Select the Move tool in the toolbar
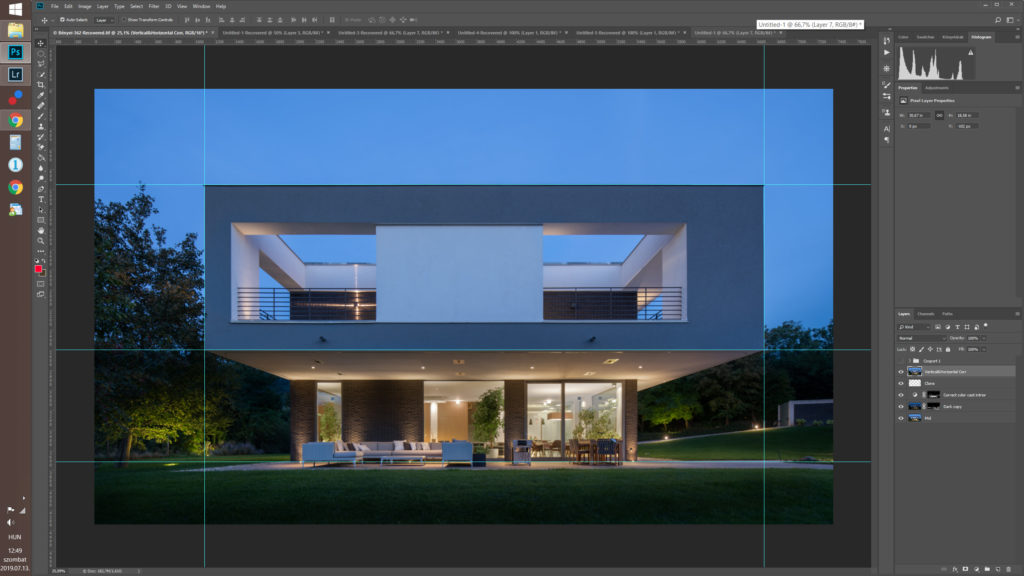Image resolution: width=1024 pixels, height=576 pixels. pyautogui.click(x=41, y=43)
